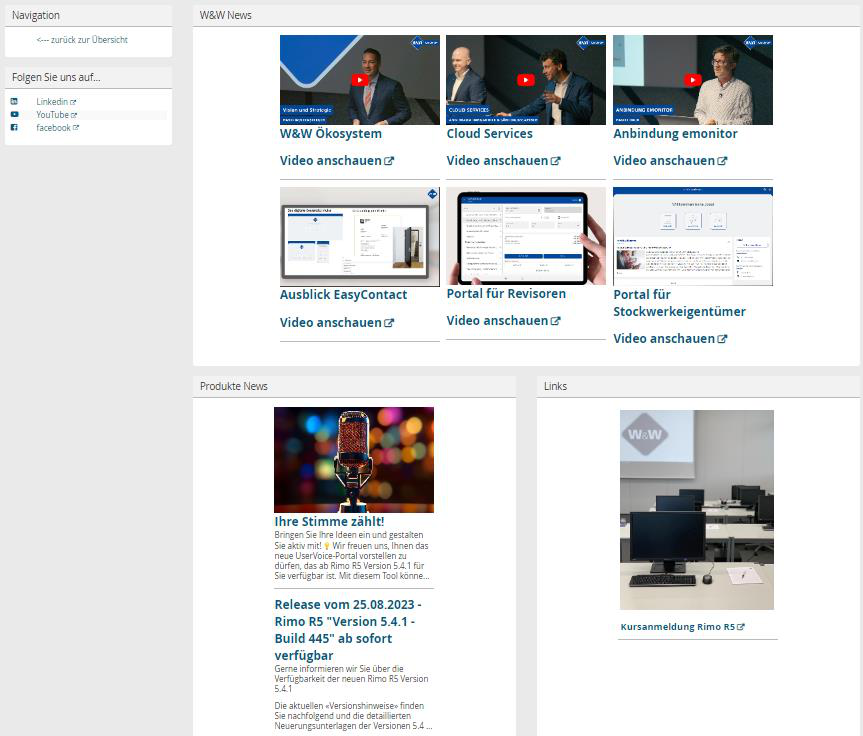Go back via 'zurück zur Übersicht'
The height and width of the screenshot is (736, 863).
pyautogui.click(x=82, y=40)
